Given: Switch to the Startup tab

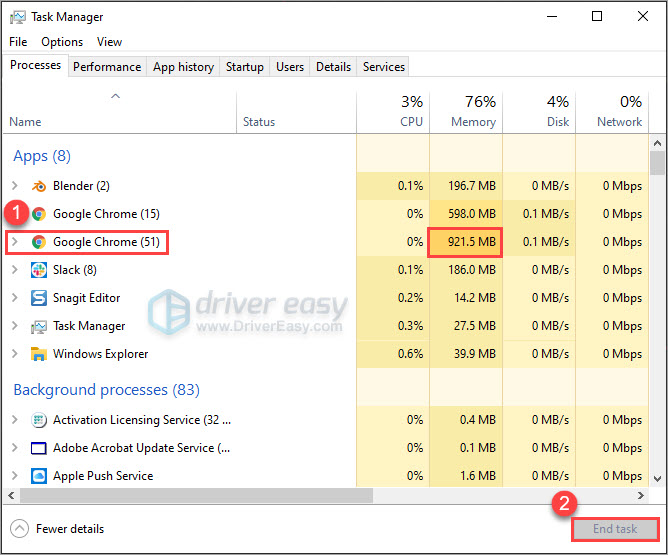Looking at the screenshot, I should click(245, 67).
